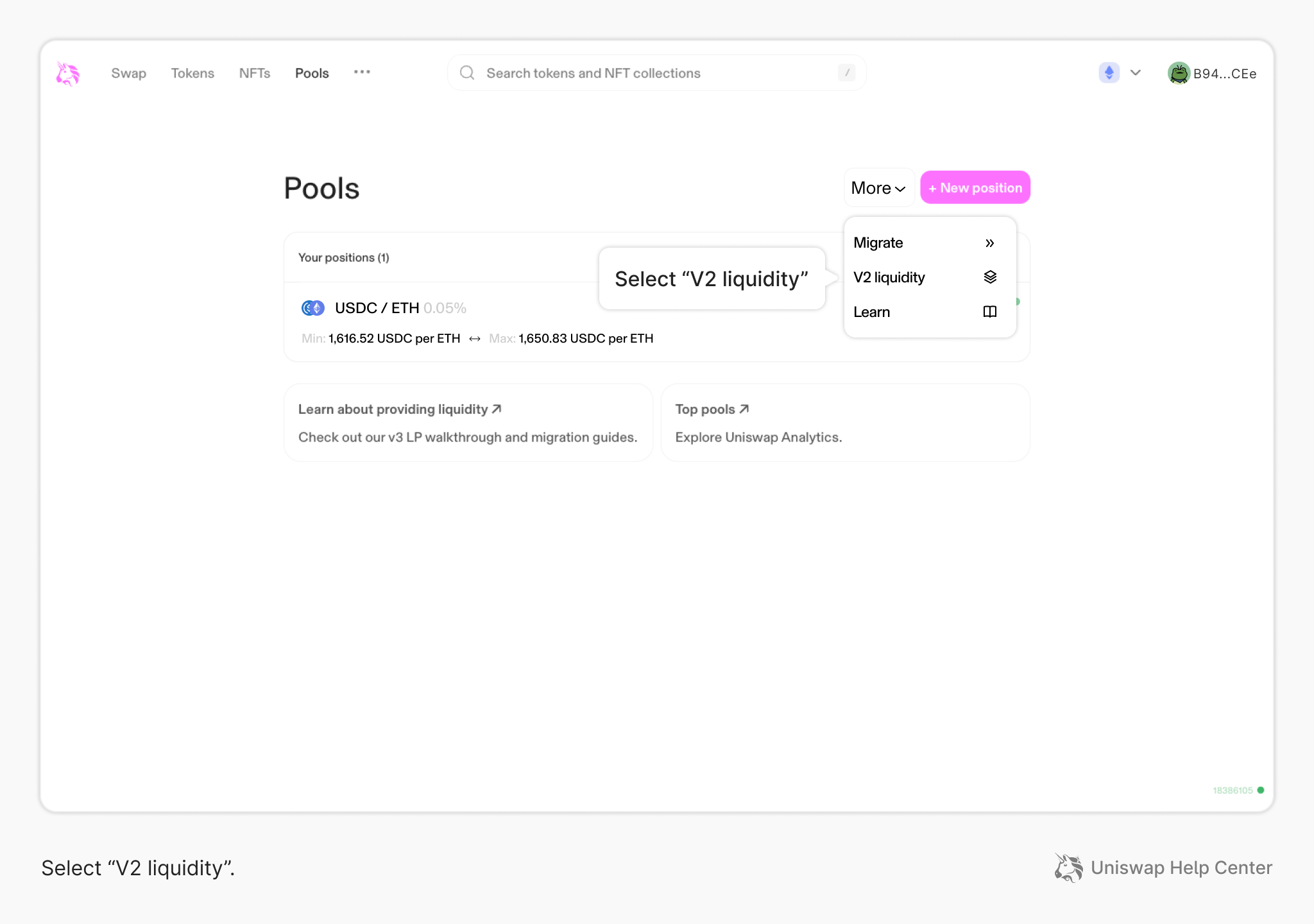Select V2 liquidity from the menu
1314x924 pixels.
tap(889, 277)
